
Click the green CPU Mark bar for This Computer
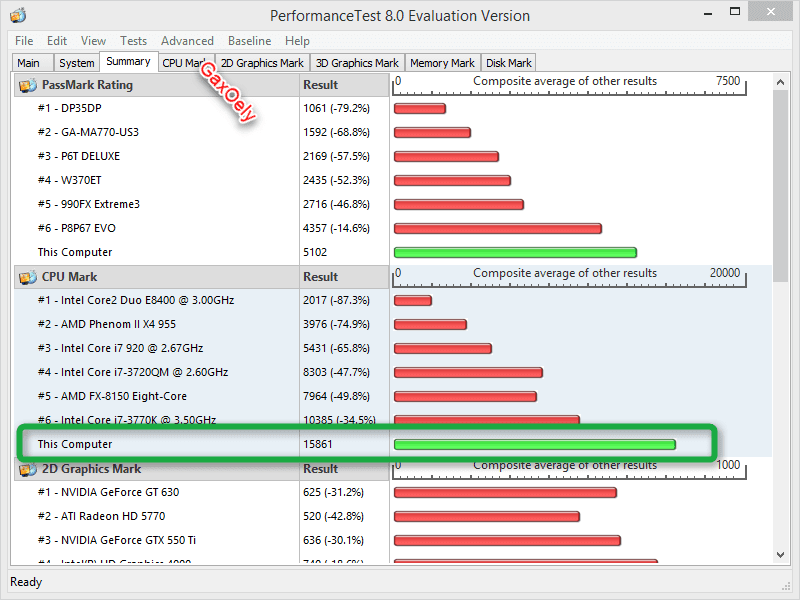click(x=535, y=444)
